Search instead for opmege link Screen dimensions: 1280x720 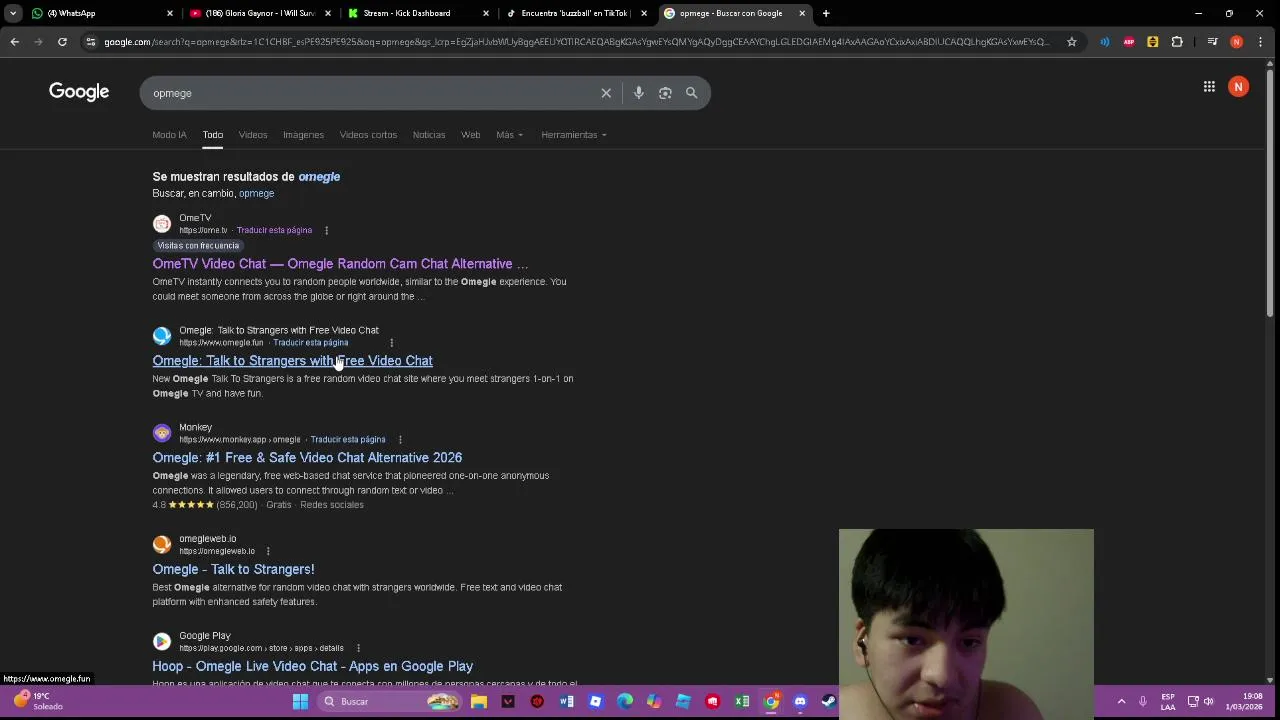tap(256, 194)
